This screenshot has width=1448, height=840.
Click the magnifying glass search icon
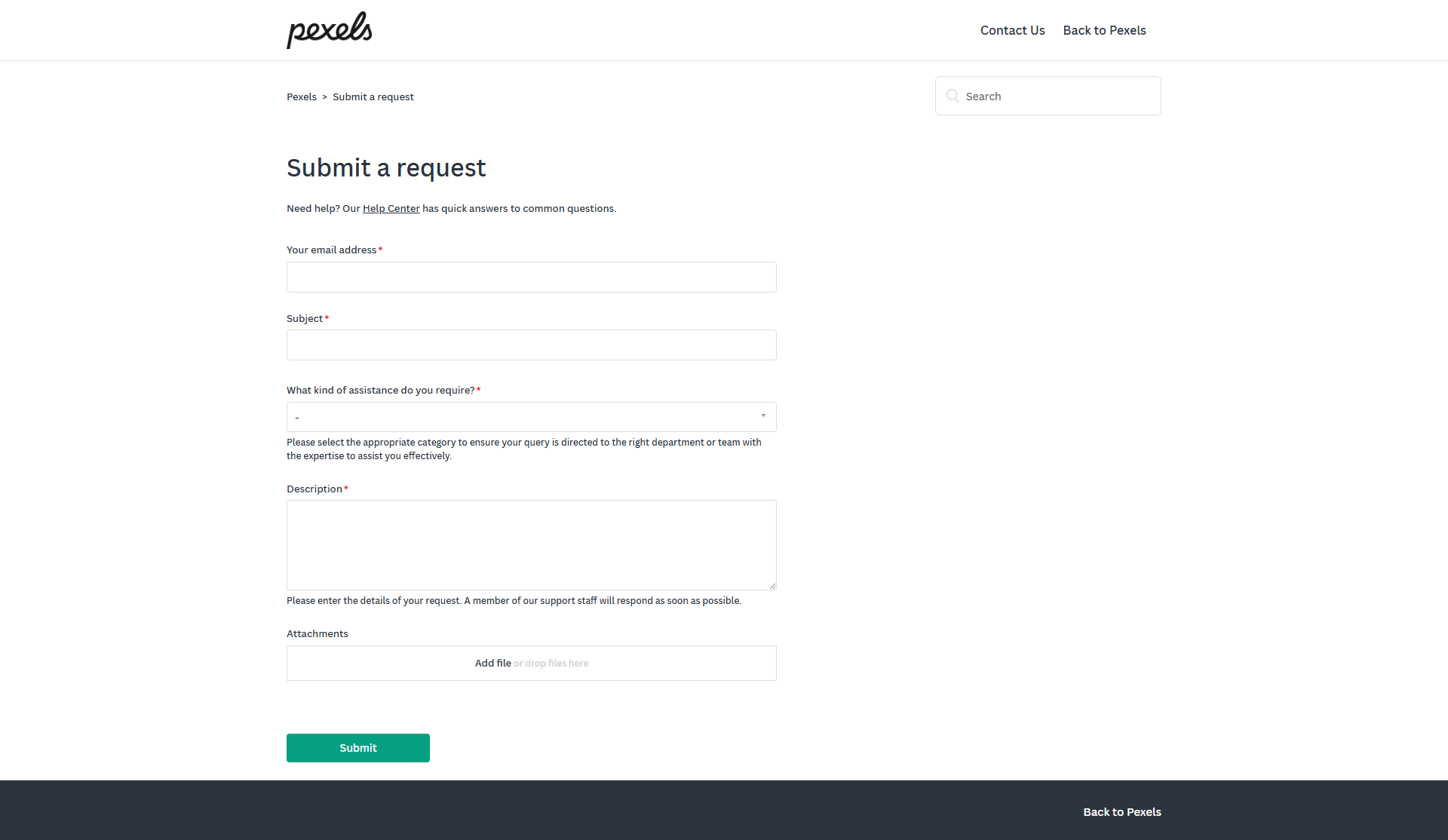(x=953, y=96)
